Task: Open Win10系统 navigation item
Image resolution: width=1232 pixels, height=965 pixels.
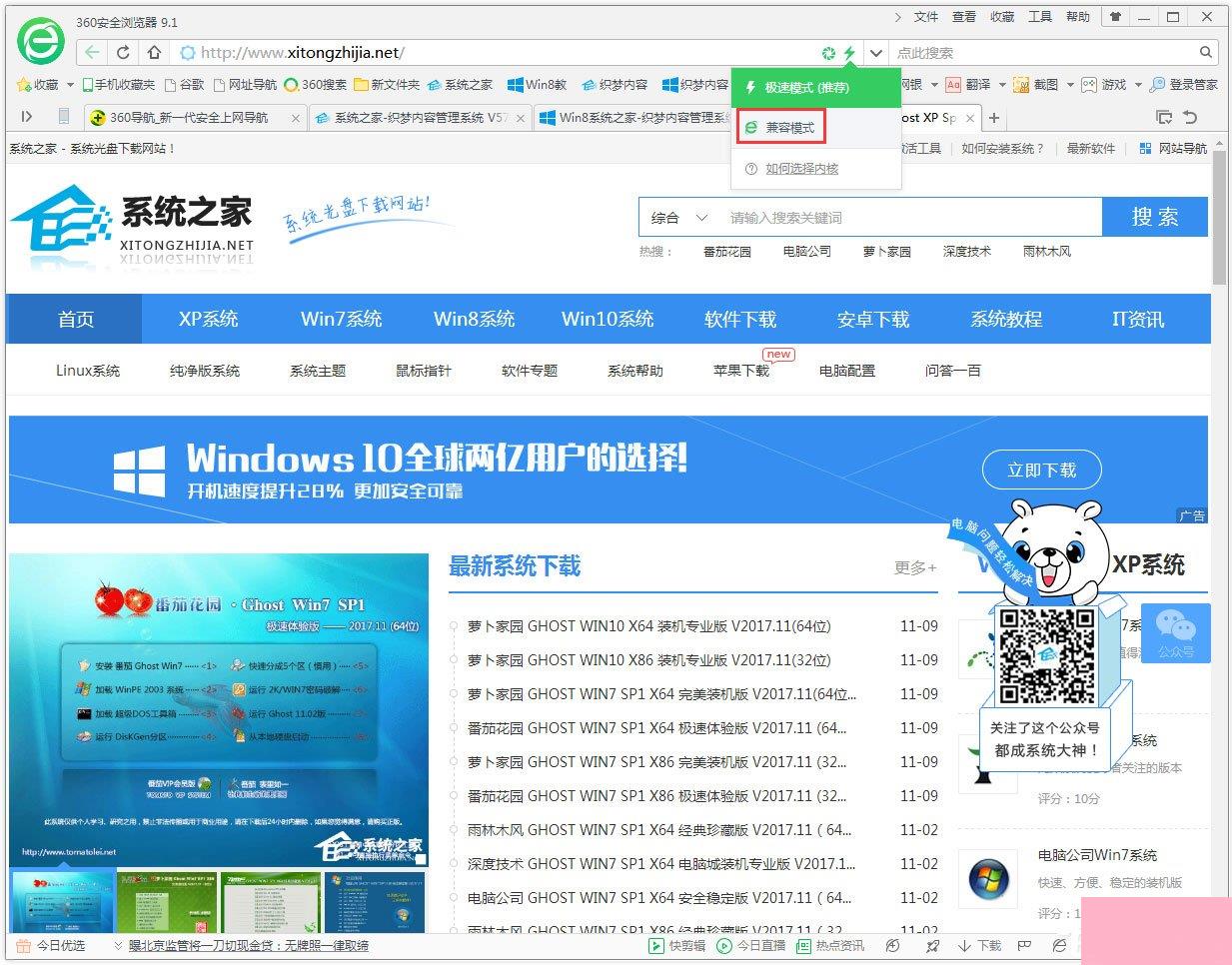Action: point(608,319)
